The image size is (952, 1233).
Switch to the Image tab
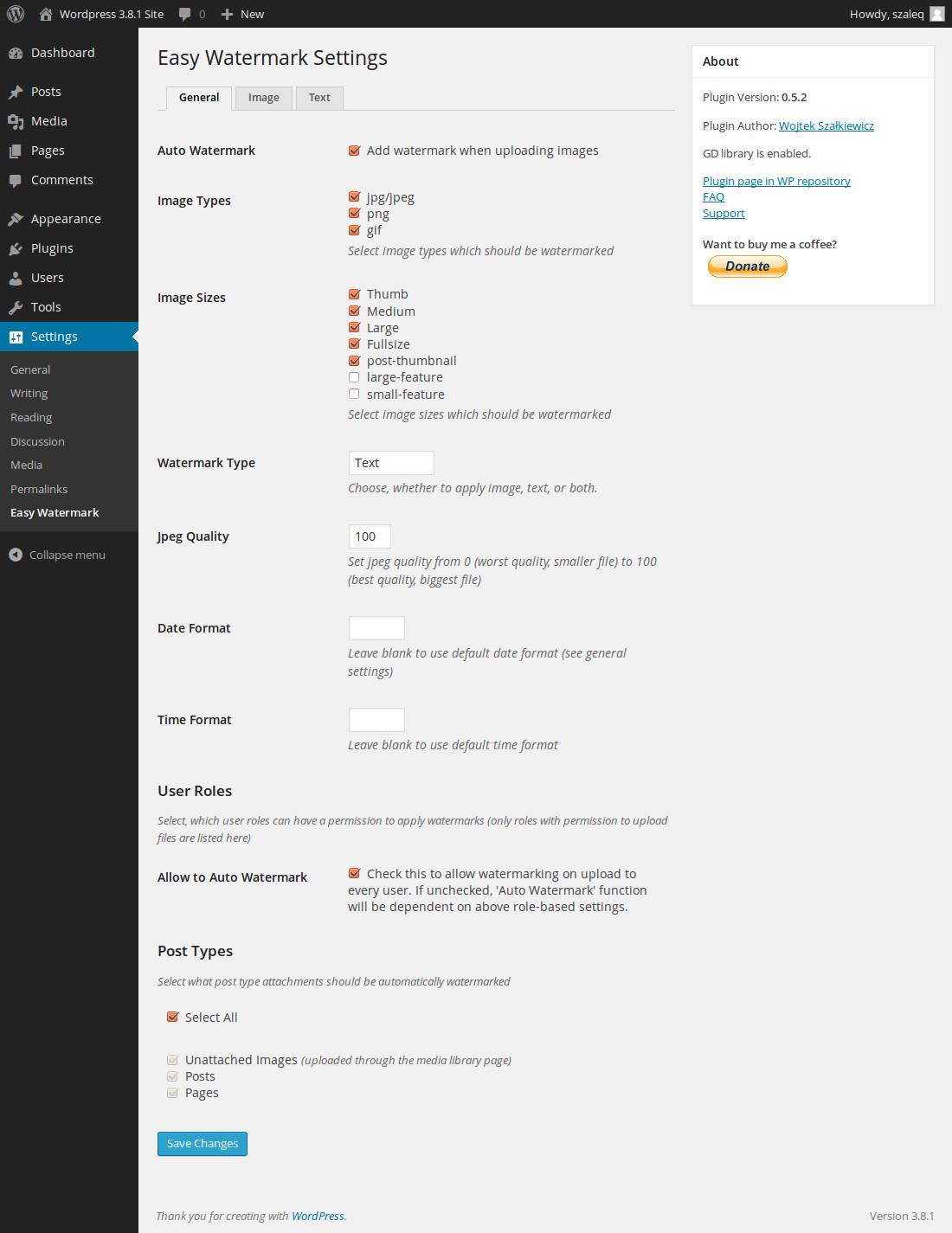263,98
